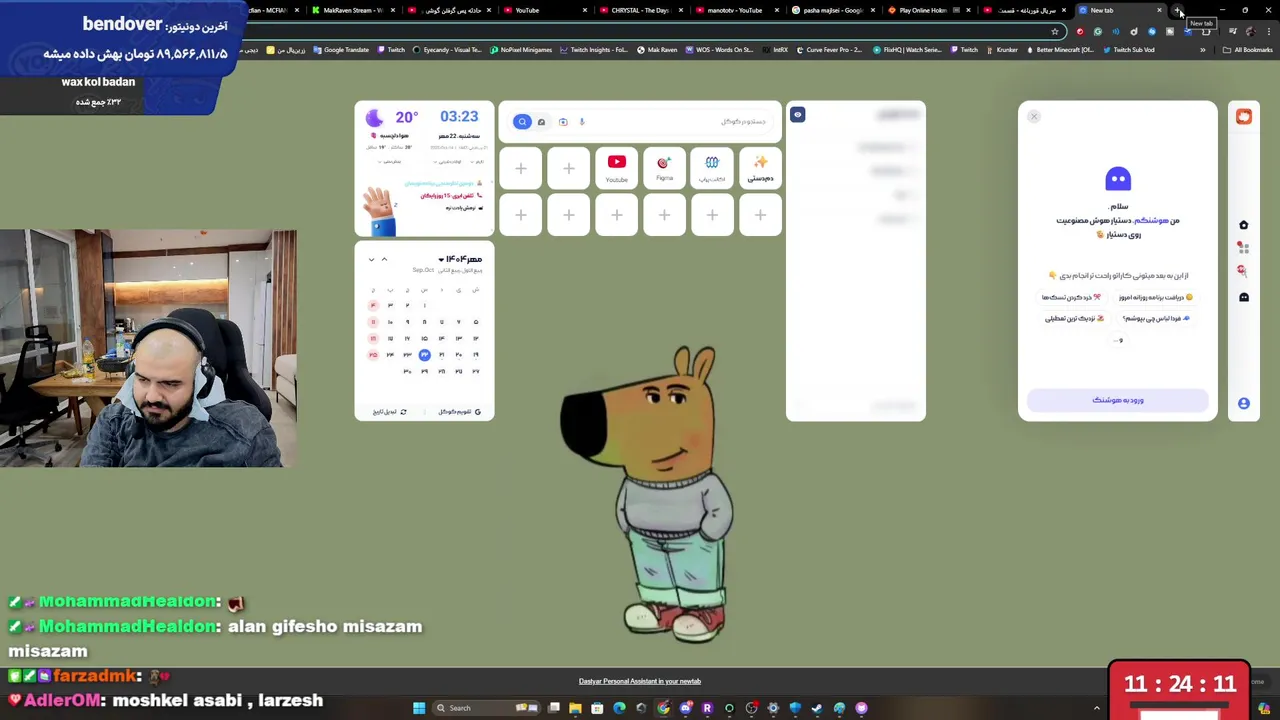Open purple R app from taskbar
Viewport: 1280px width, 720px height.
(707, 708)
